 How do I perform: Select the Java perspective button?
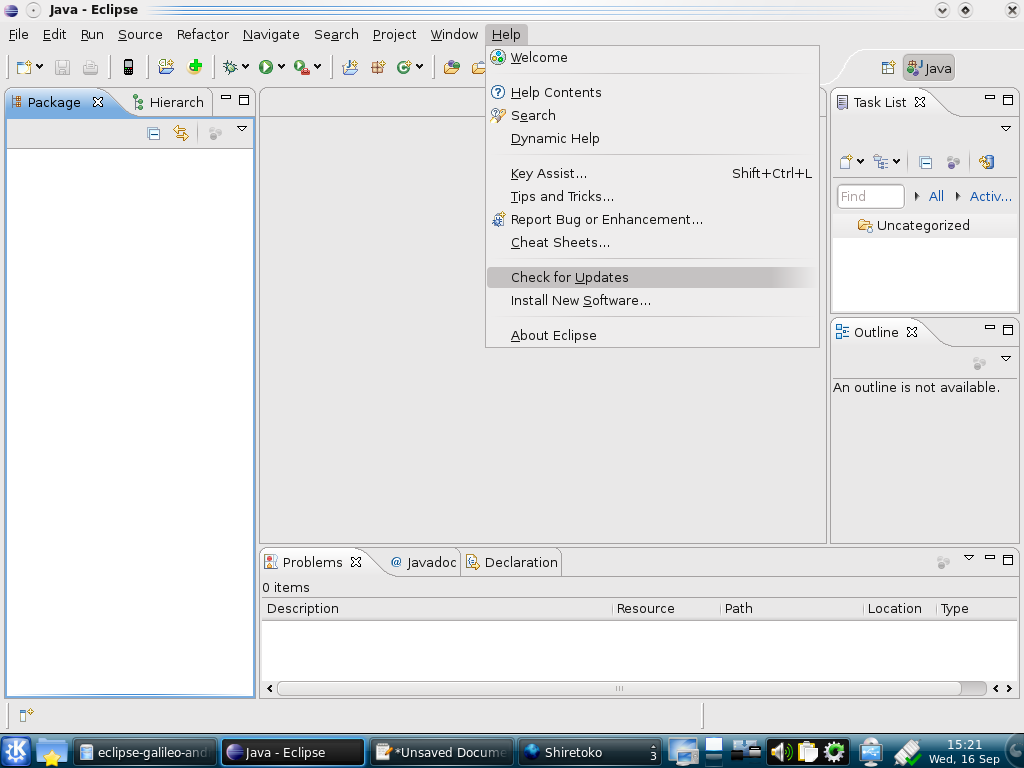[929, 68]
